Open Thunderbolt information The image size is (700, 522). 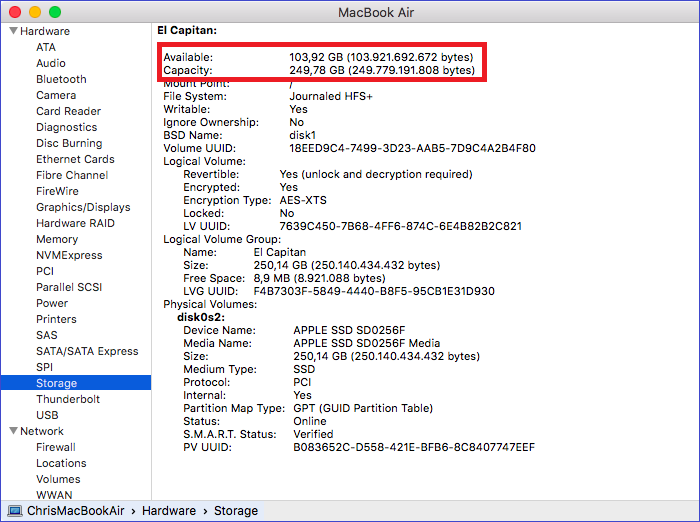pyautogui.click(x=68, y=399)
